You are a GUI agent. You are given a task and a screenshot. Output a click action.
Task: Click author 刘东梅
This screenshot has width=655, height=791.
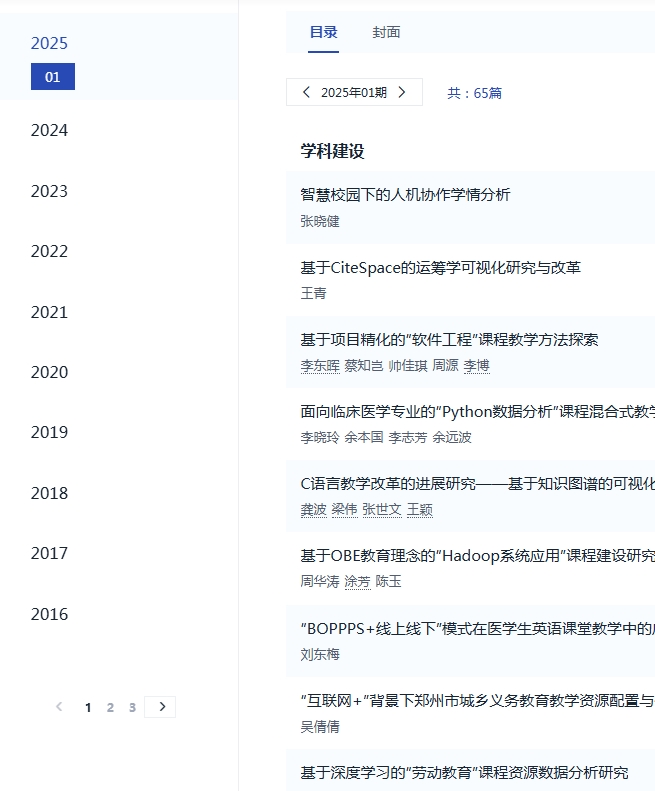320,654
